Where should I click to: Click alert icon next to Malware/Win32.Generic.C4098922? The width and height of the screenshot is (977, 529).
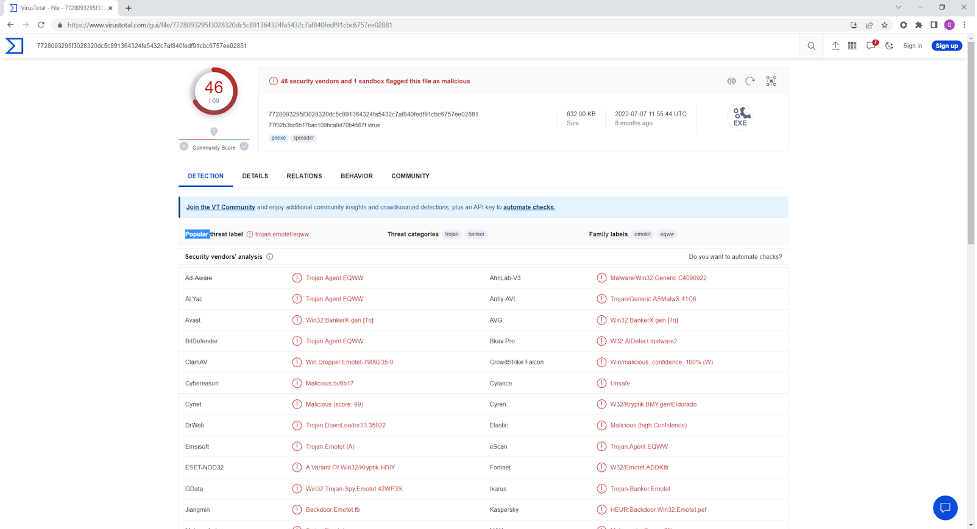[x=601, y=278]
